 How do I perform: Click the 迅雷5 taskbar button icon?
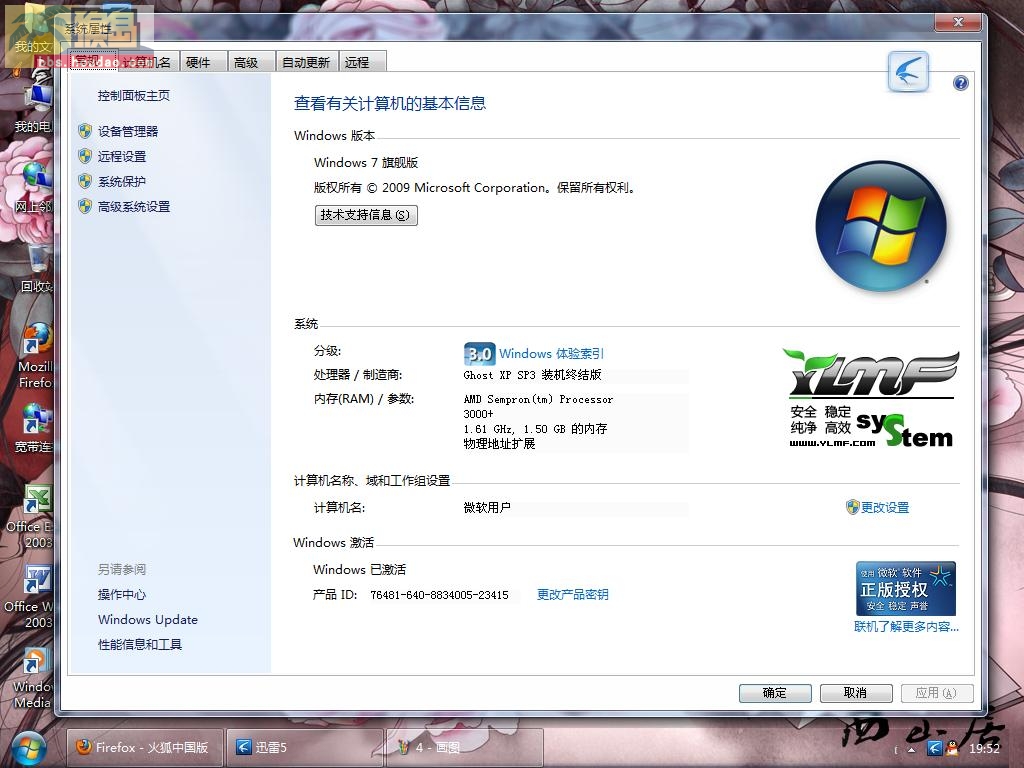click(244, 747)
